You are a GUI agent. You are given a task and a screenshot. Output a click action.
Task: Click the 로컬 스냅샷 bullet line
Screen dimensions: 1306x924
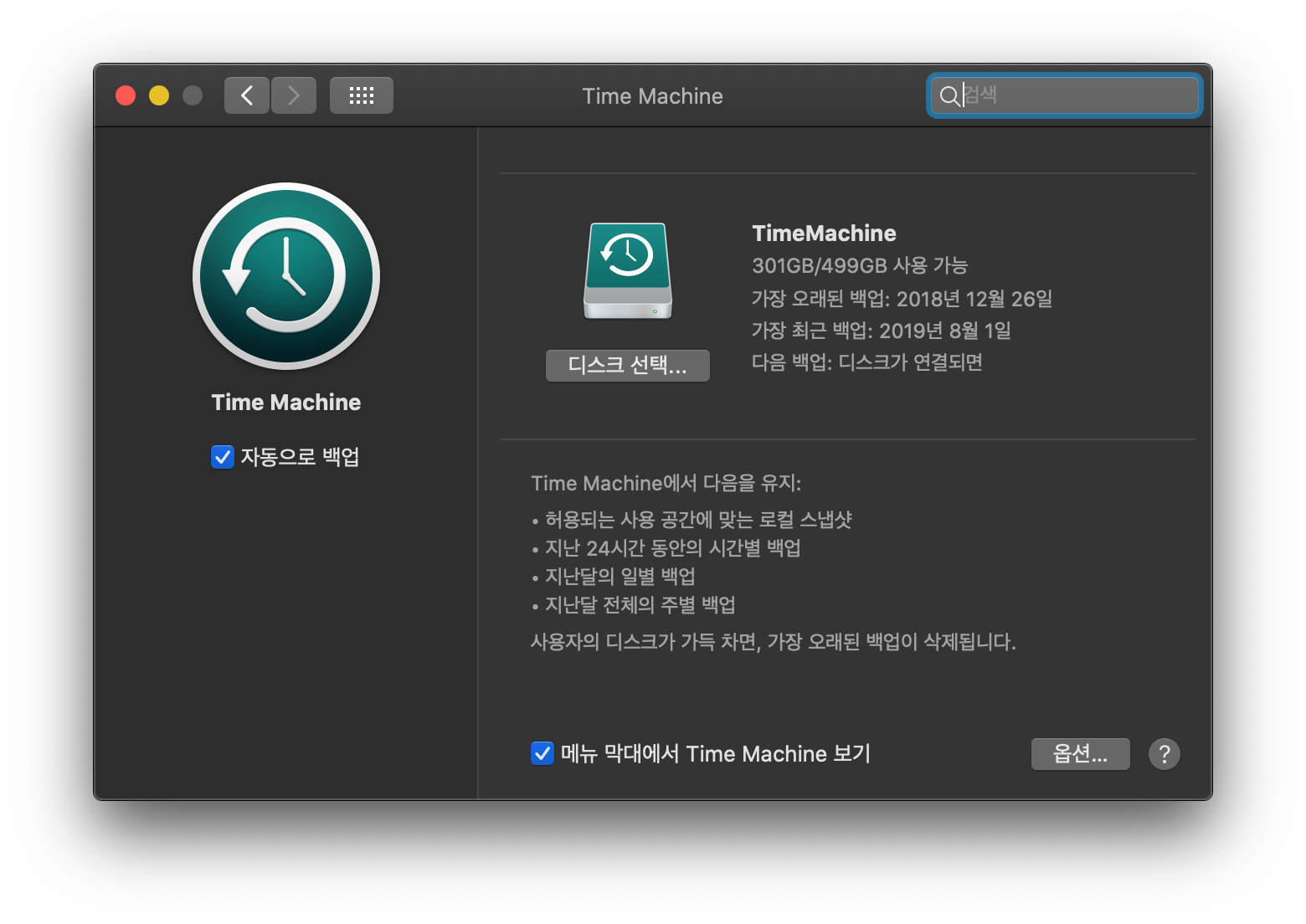pos(692,520)
